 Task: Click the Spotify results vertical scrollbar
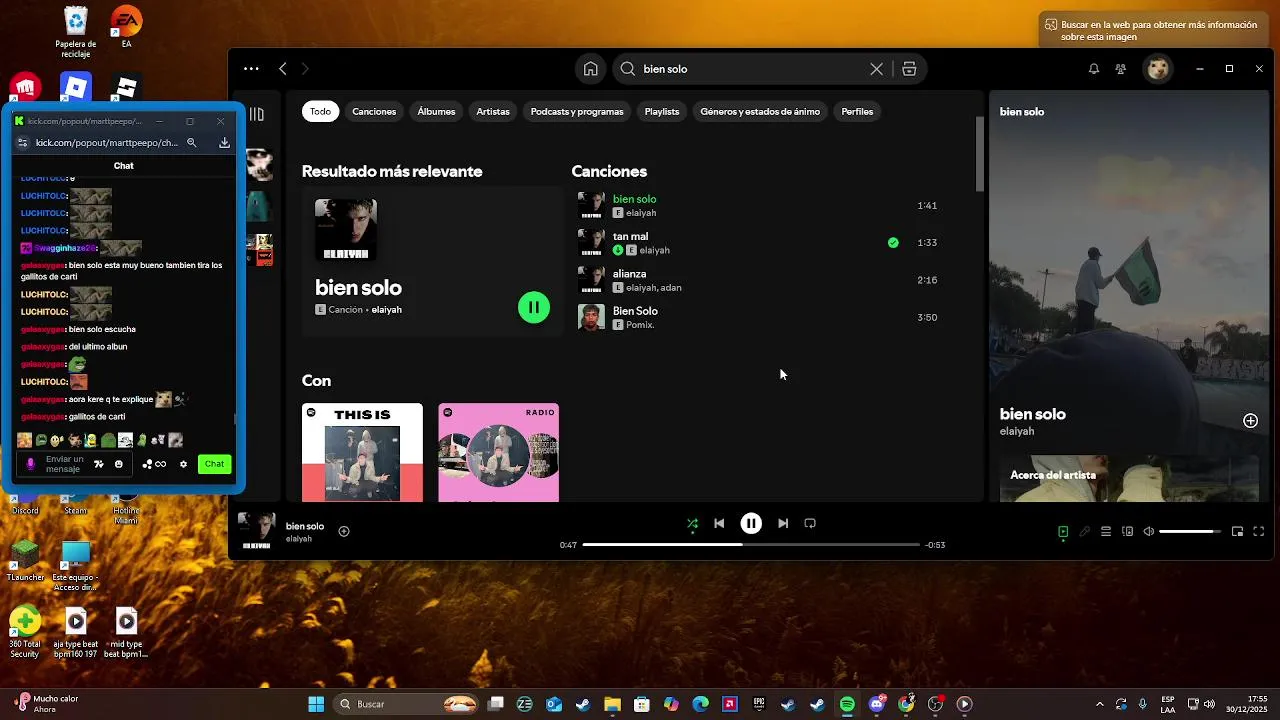(x=980, y=155)
